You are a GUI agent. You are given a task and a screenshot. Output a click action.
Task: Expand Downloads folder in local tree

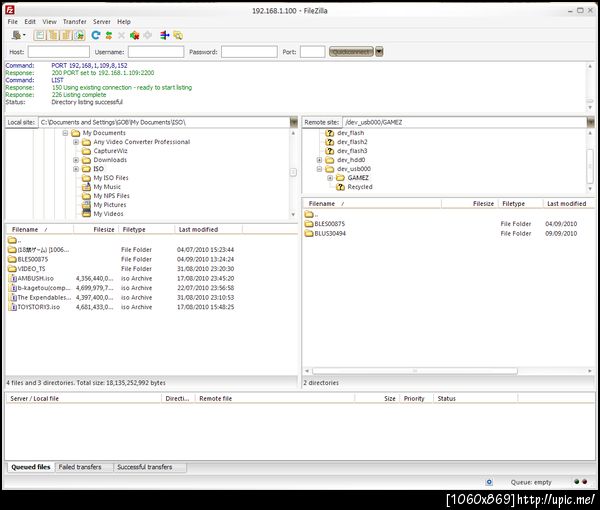(x=76, y=160)
